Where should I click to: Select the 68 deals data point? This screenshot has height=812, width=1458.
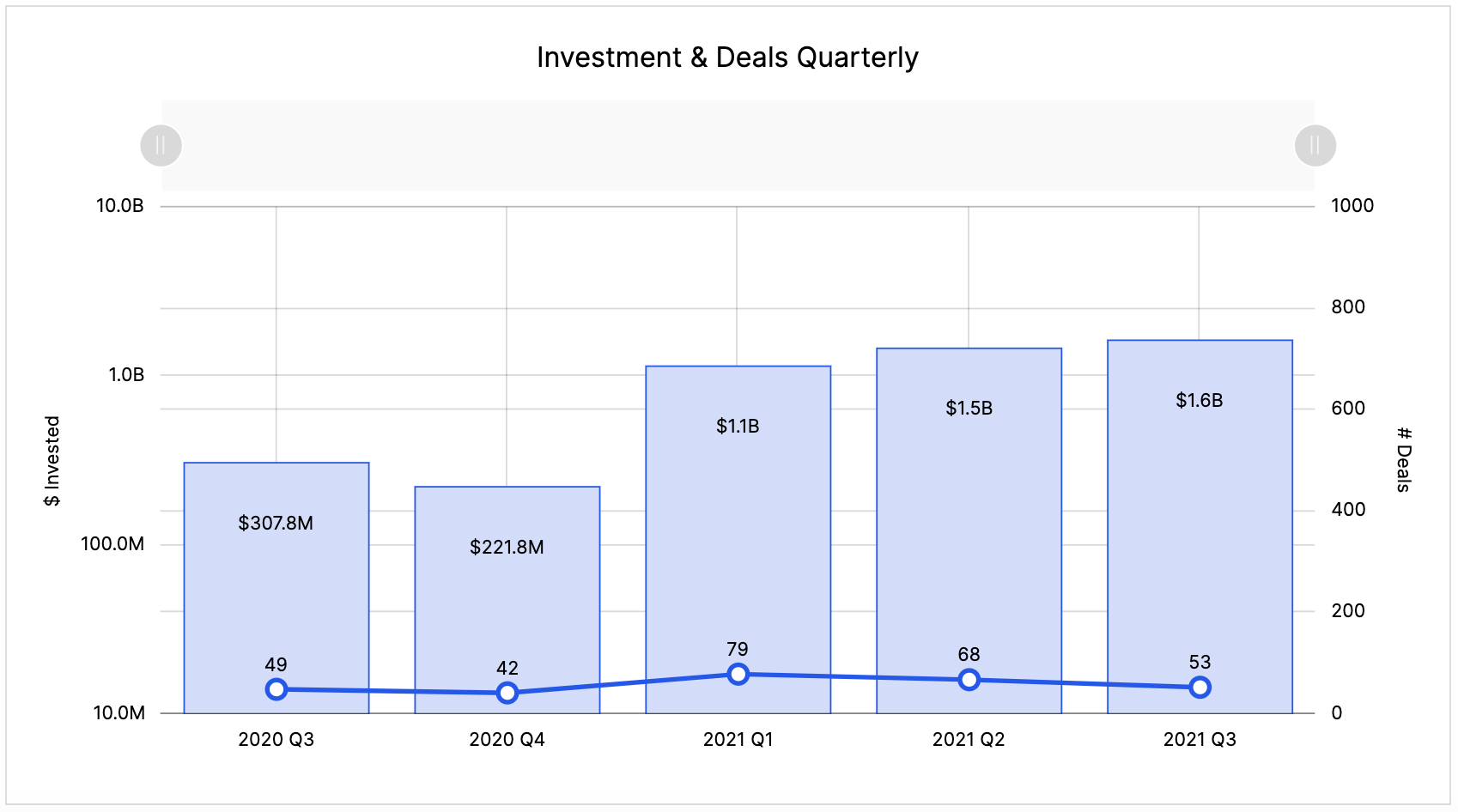(969, 680)
